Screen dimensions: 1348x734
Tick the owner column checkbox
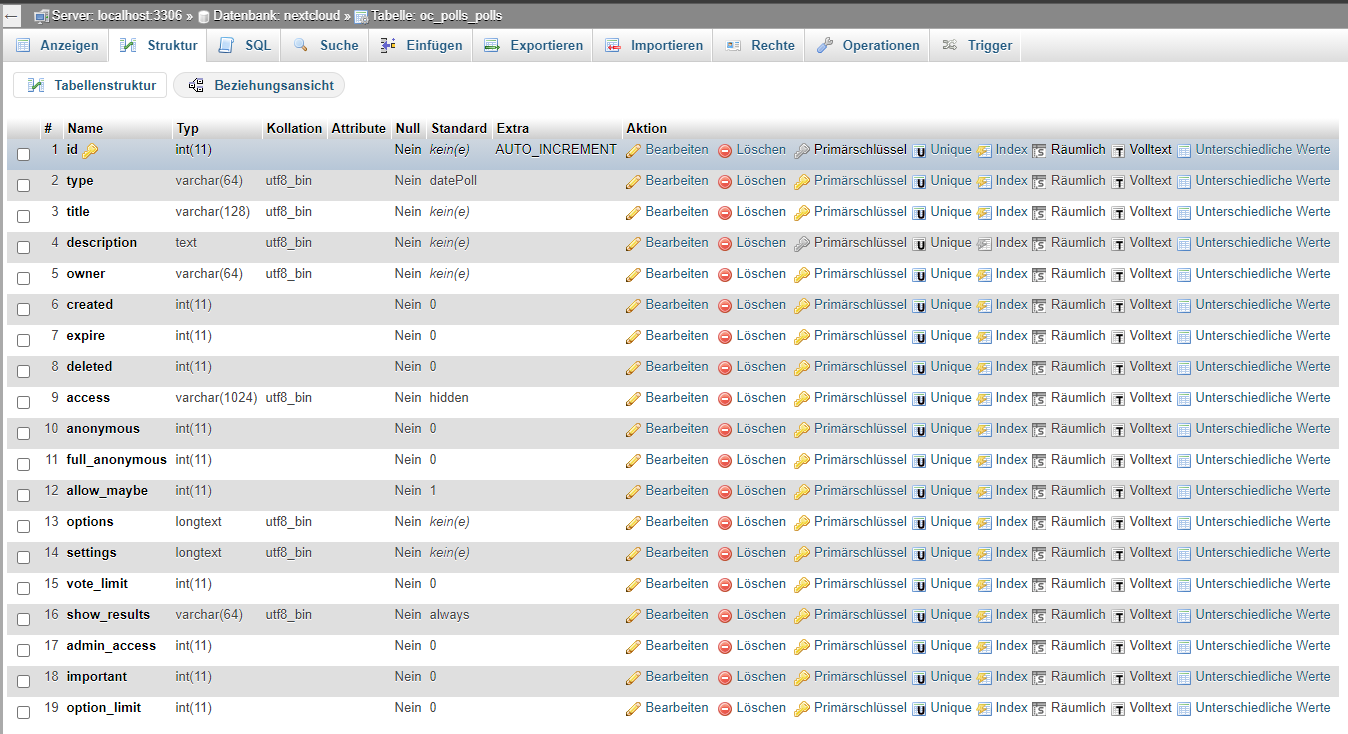click(23, 278)
